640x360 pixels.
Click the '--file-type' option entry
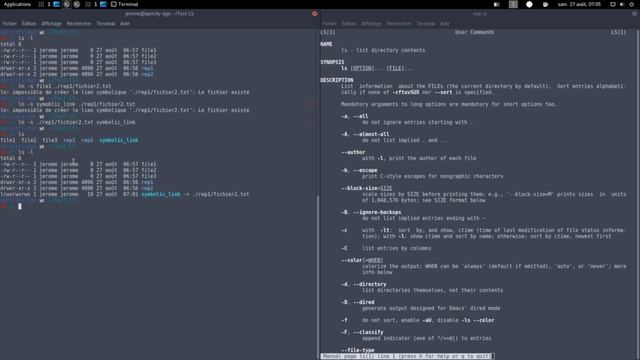coord(358,350)
